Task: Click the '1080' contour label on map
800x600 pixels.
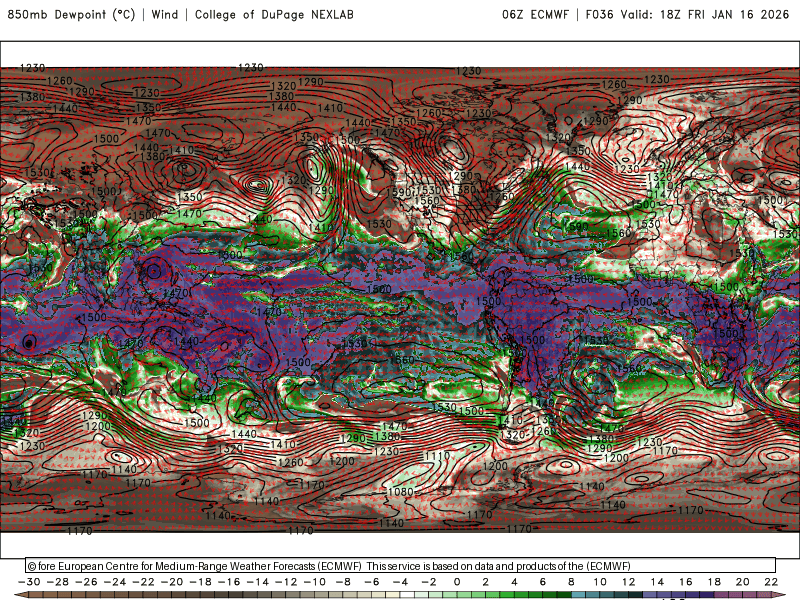Action: [x=401, y=492]
